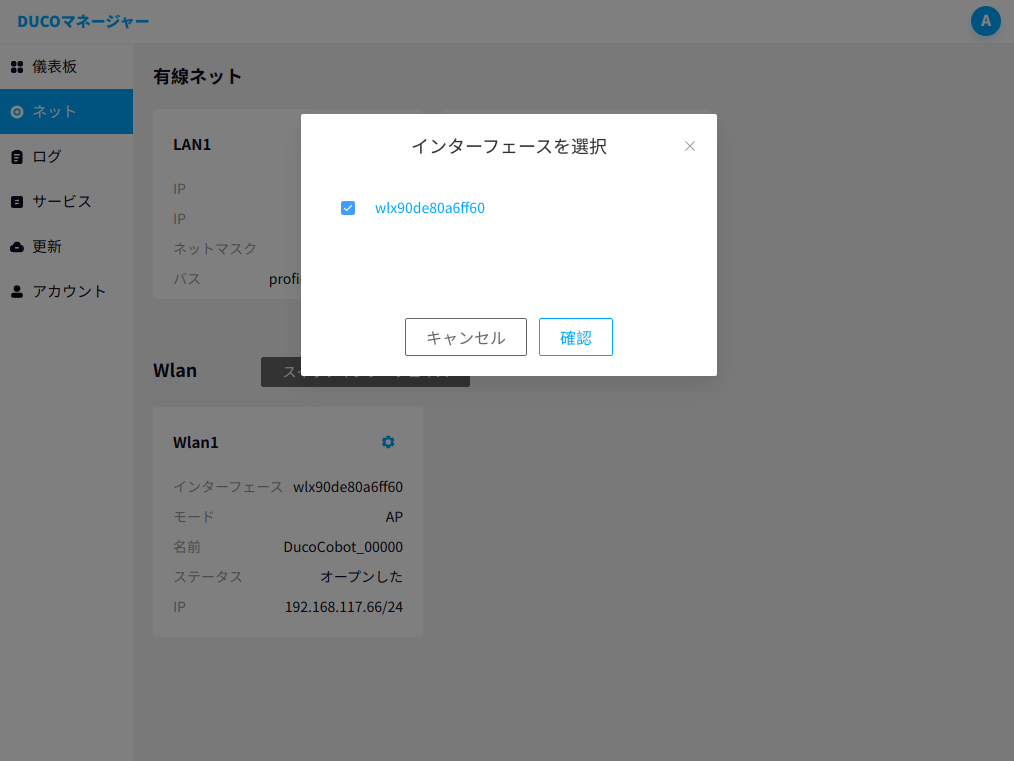This screenshot has width=1014, height=761.
Task: Open the アカウント sidebar item
Action: click(67, 292)
